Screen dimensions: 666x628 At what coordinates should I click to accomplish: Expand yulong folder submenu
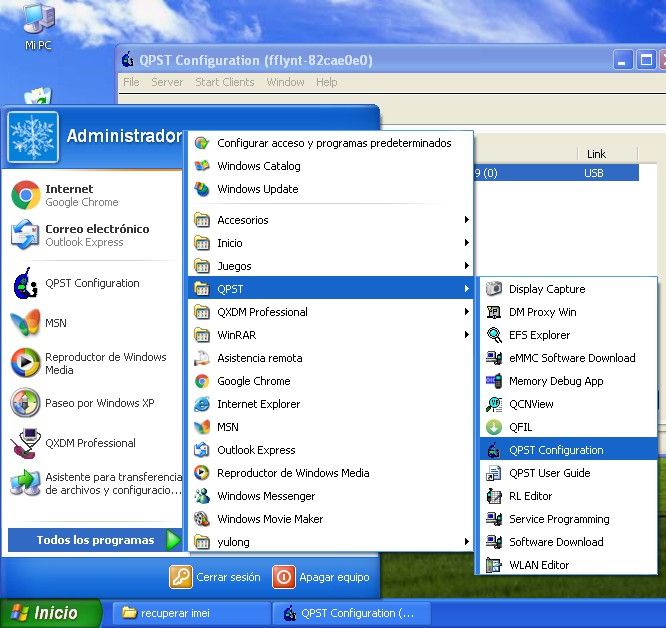(x=330, y=542)
